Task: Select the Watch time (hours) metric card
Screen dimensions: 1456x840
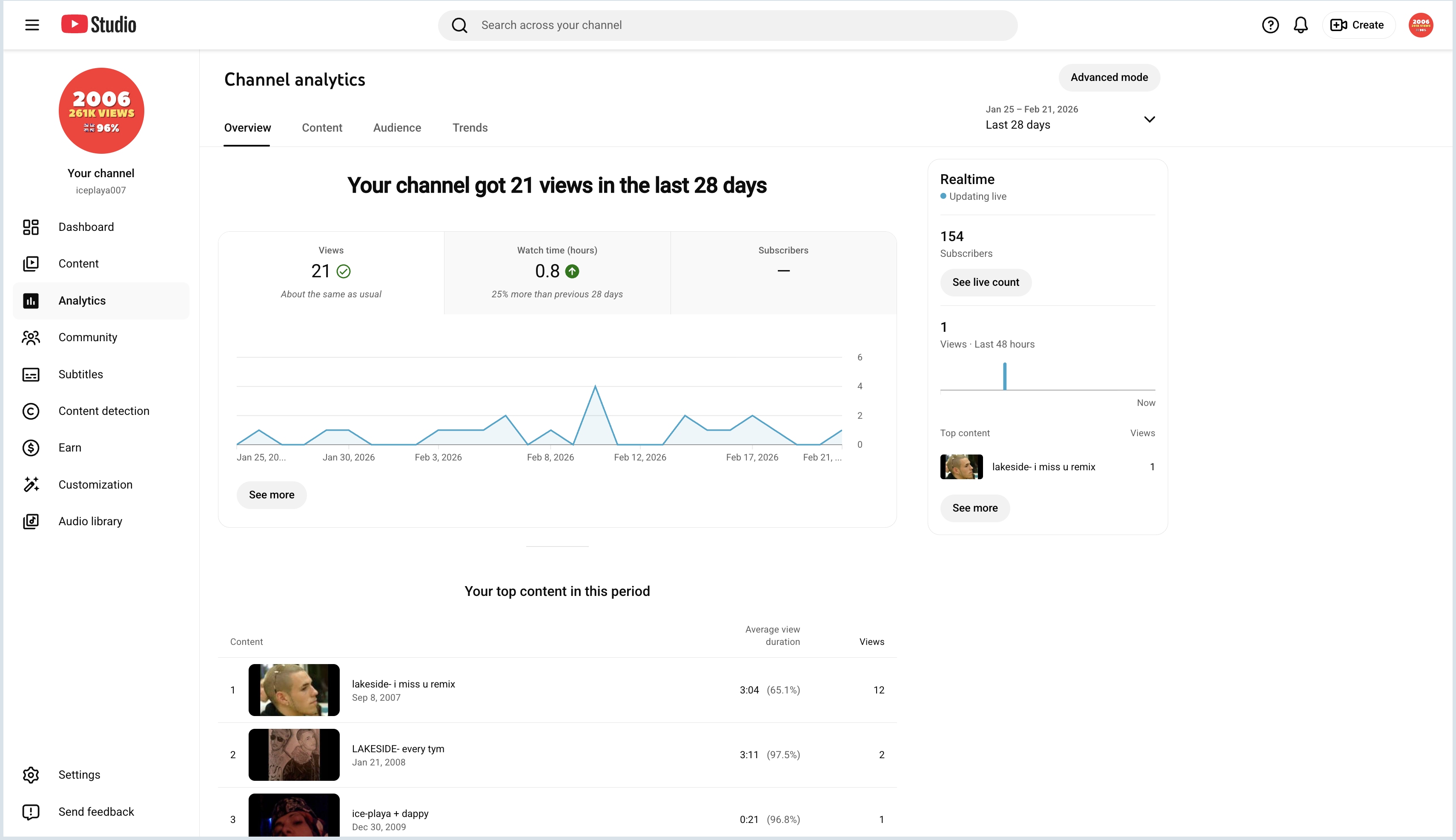Action: (557, 273)
